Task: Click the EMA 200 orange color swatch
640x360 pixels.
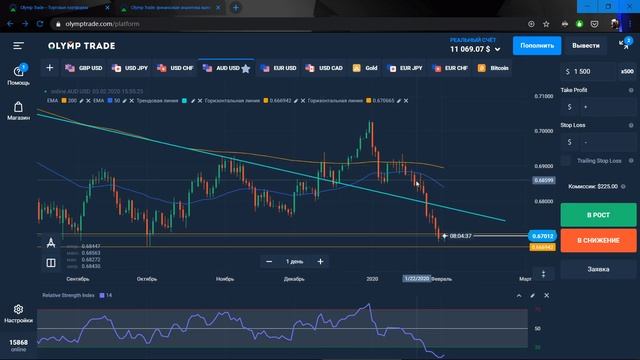Action: click(64, 100)
